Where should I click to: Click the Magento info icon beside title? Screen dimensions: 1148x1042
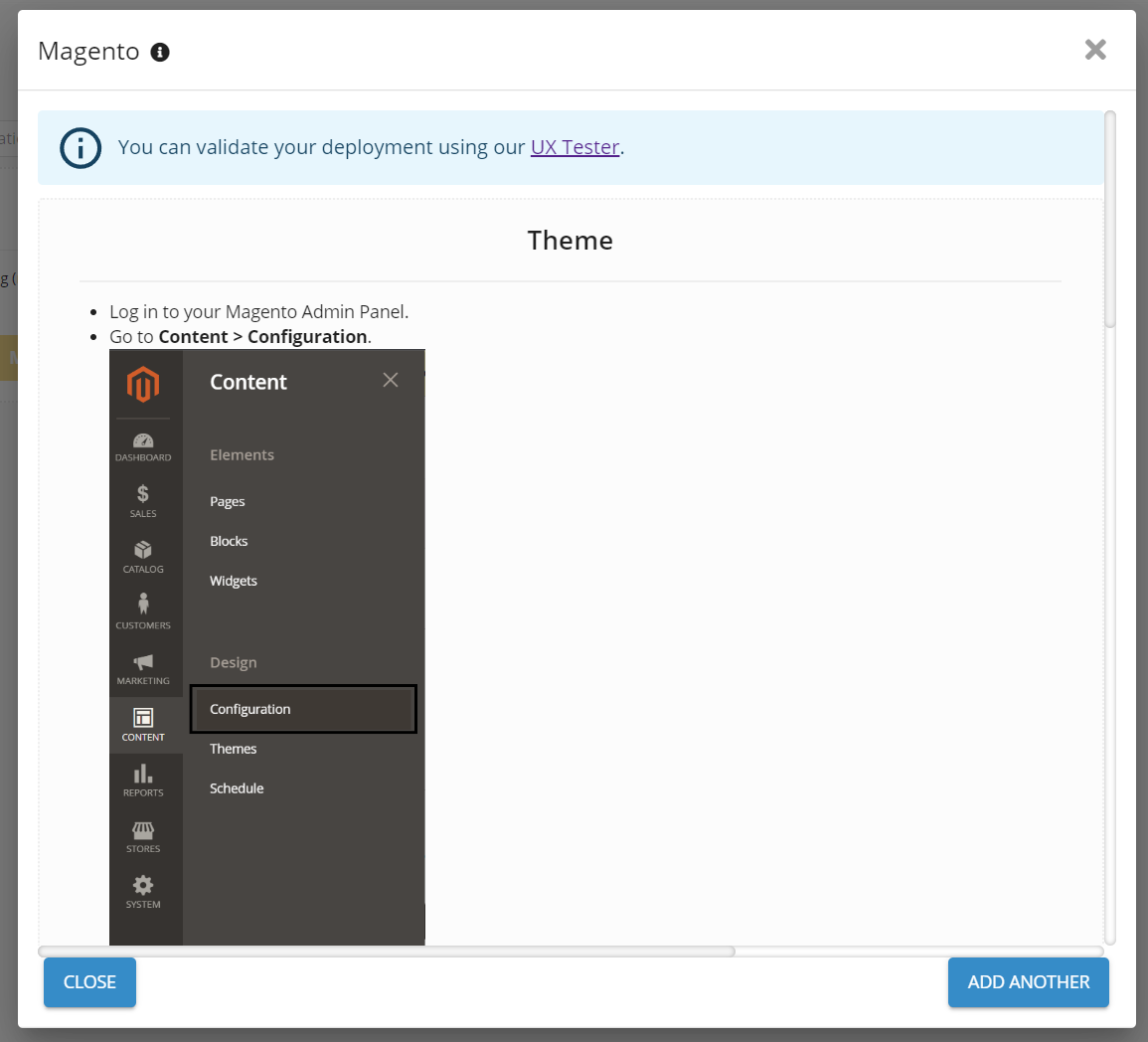pyautogui.click(x=160, y=53)
